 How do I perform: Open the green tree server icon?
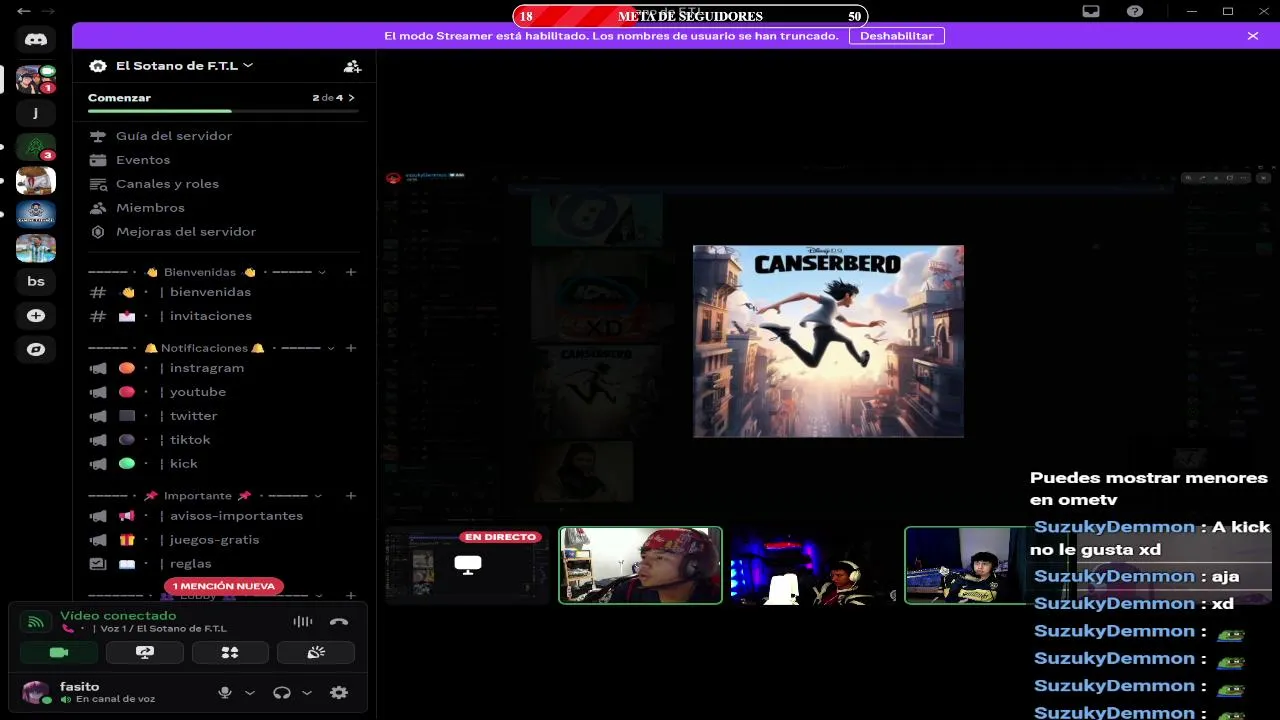tap(36, 147)
